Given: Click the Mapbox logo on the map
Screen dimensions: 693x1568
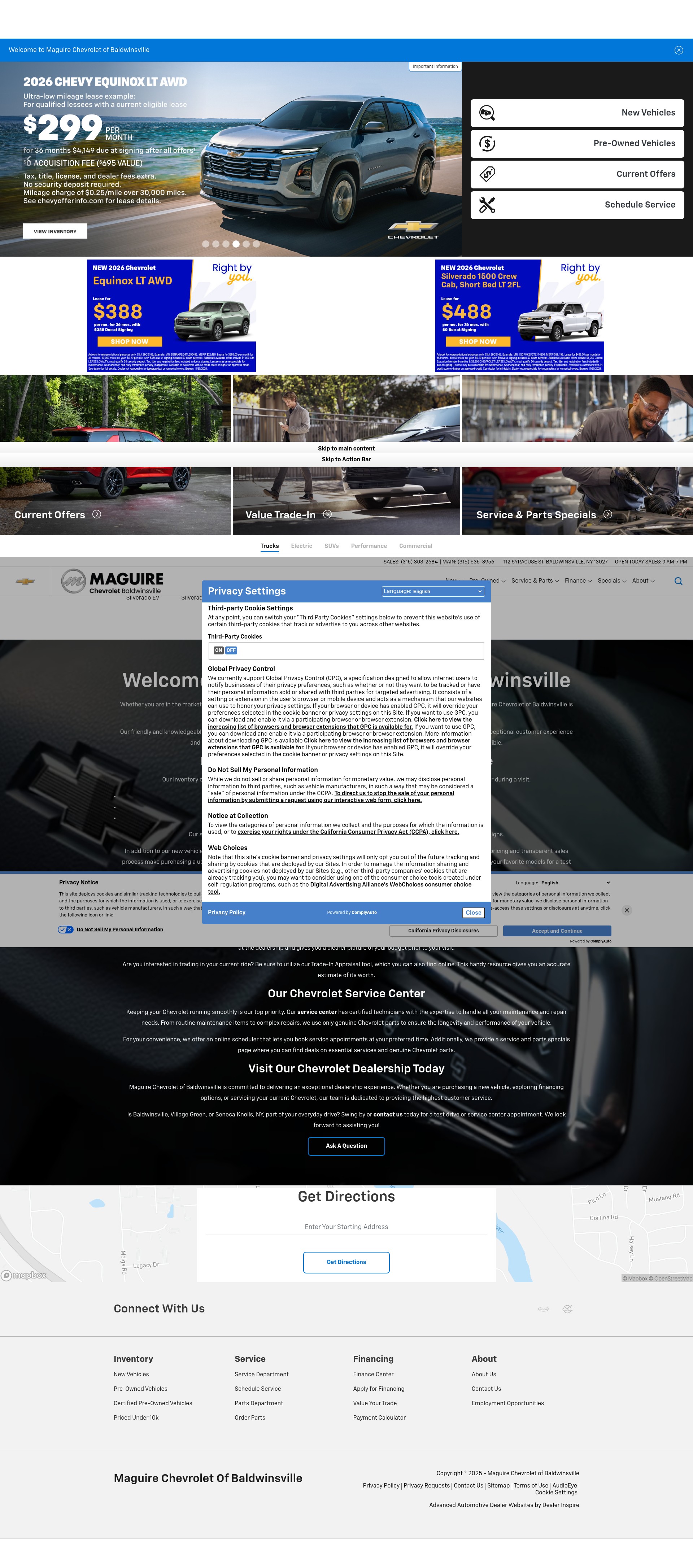Looking at the screenshot, I should pos(24,1275).
